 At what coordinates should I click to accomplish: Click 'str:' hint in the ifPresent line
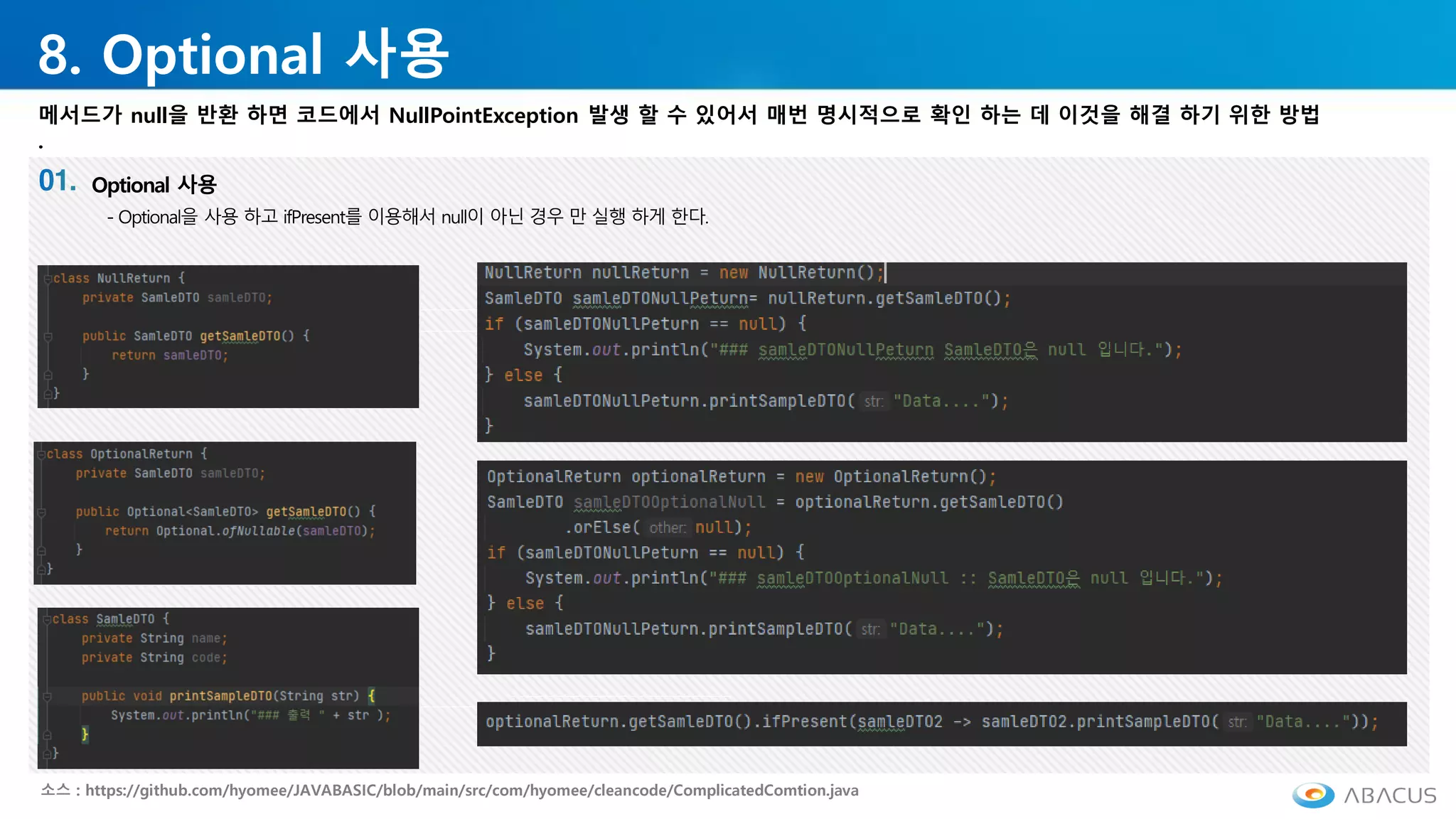coord(1237,722)
